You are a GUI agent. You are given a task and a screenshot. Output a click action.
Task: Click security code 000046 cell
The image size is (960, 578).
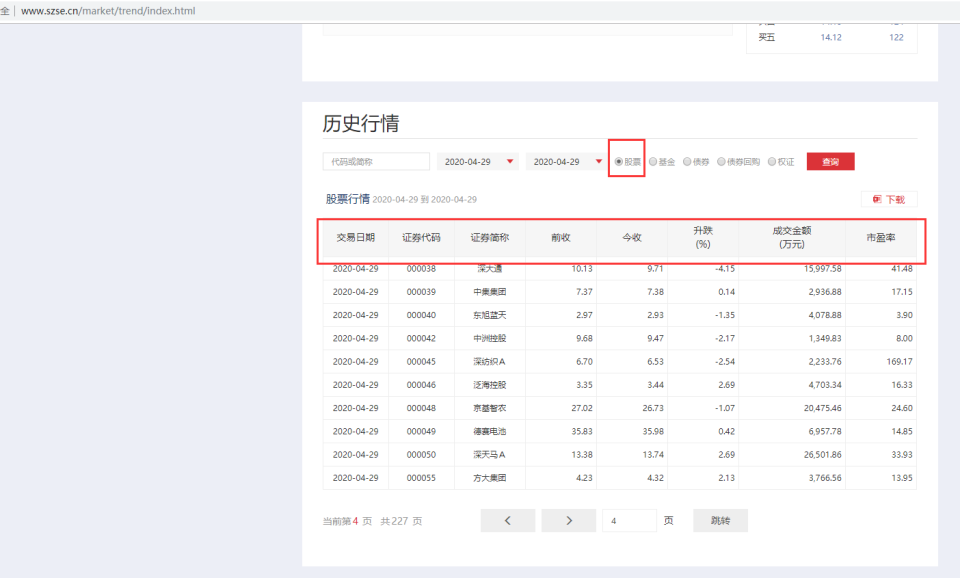point(421,385)
